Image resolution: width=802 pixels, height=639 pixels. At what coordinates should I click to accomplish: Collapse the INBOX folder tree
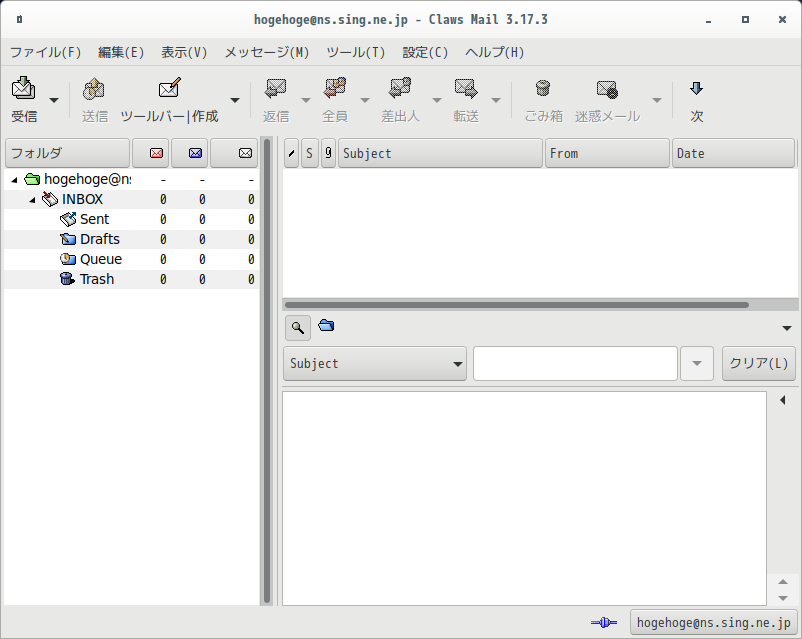click(32, 200)
